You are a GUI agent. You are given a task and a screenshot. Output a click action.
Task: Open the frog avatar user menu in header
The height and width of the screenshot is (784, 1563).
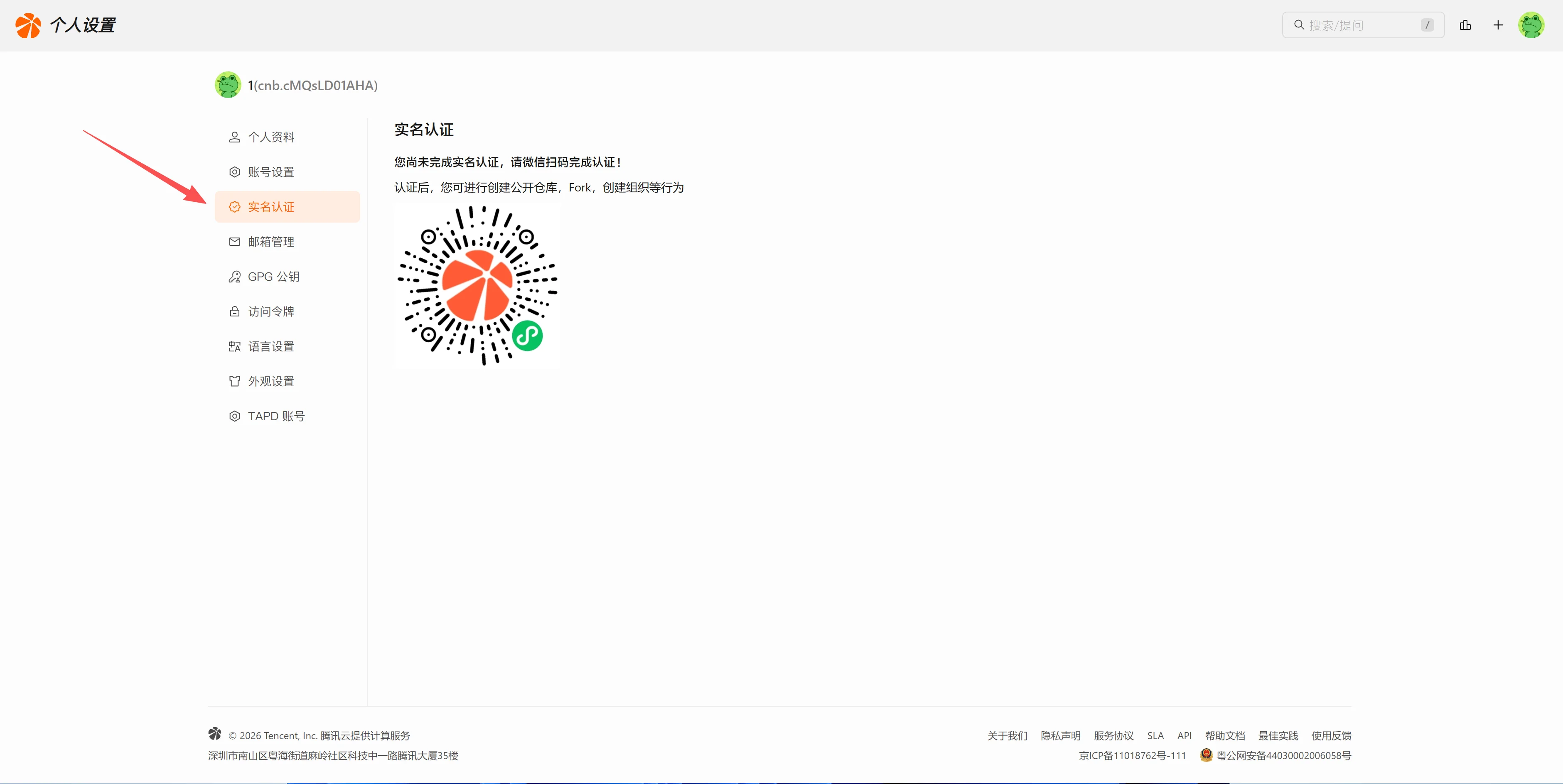tap(1531, 25)
